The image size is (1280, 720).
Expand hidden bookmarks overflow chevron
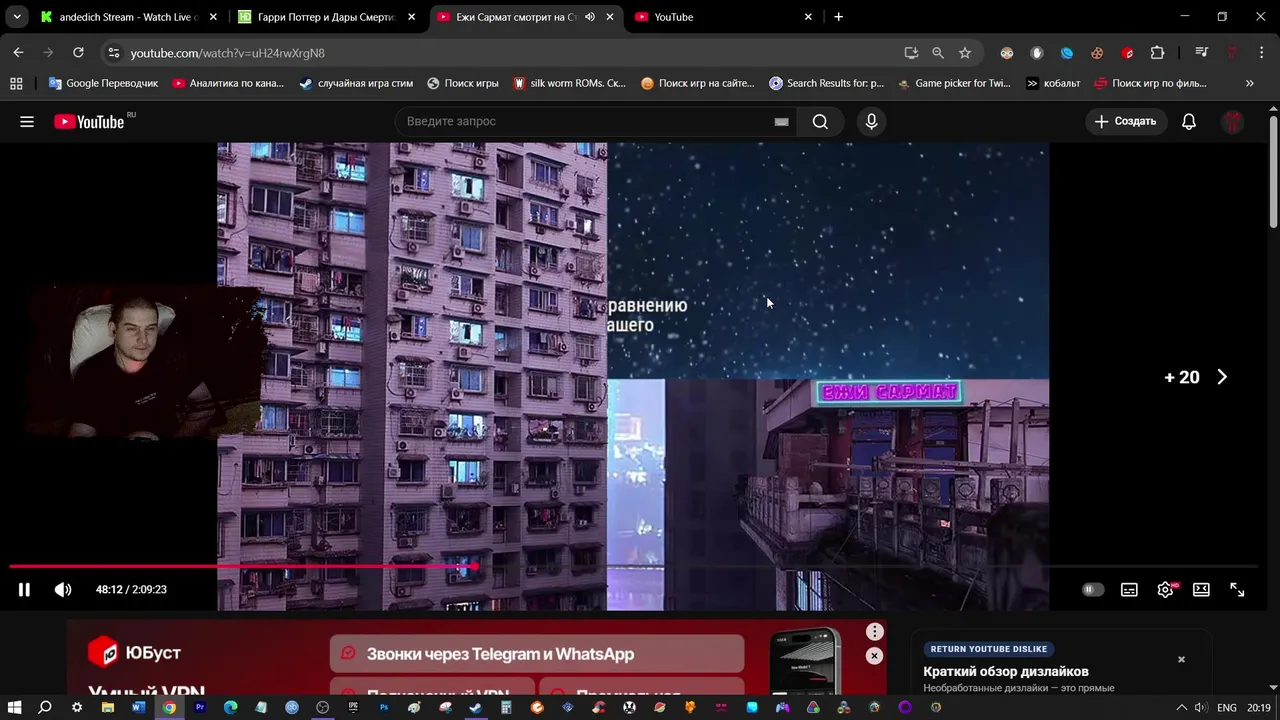(x=1249, y=83)
